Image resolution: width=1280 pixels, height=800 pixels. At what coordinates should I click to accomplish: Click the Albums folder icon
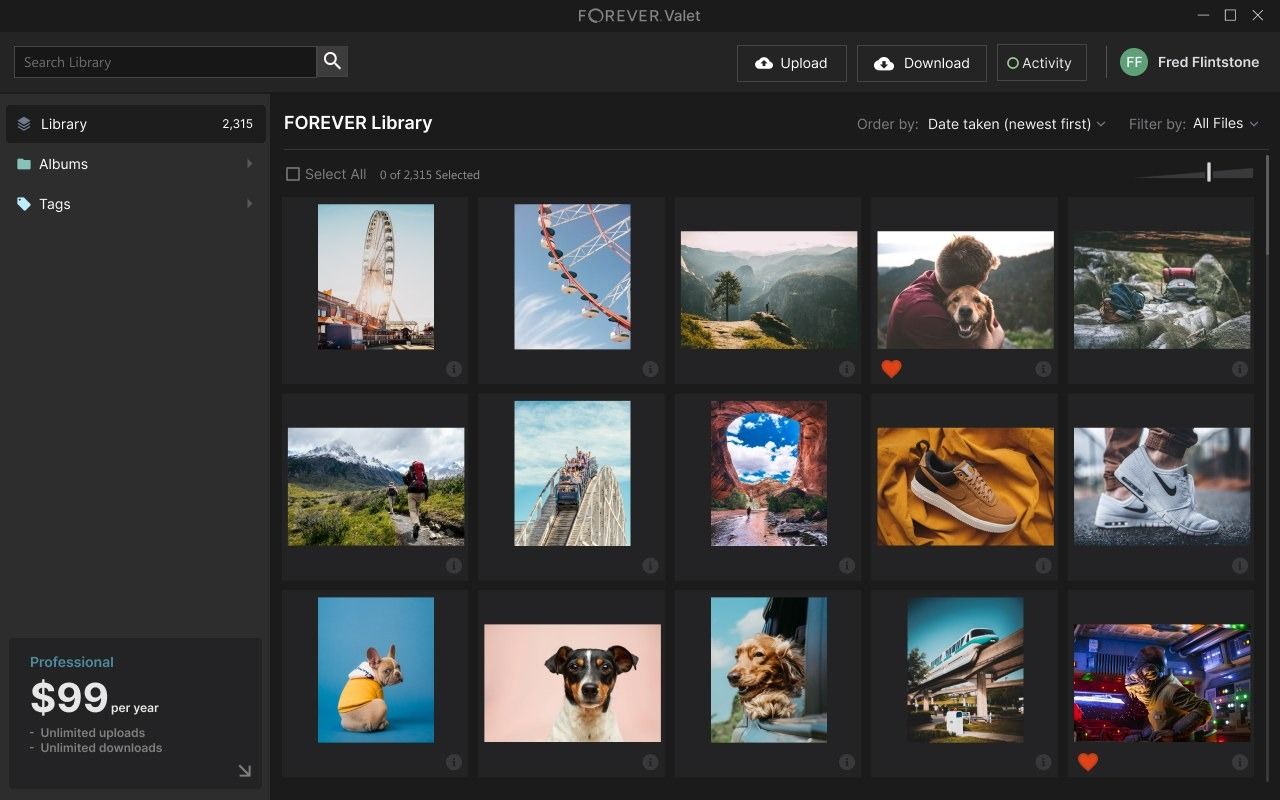coord(24,164)
